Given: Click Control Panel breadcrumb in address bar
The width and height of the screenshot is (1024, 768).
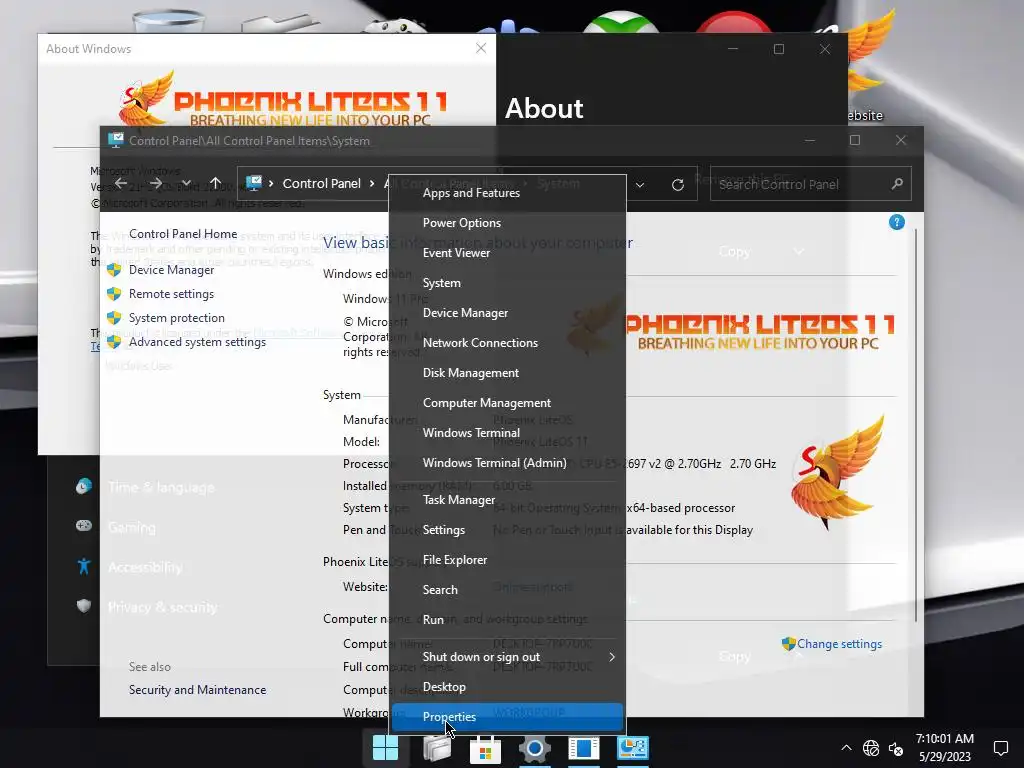Looking at the screenshot, I should coord(321,184).
